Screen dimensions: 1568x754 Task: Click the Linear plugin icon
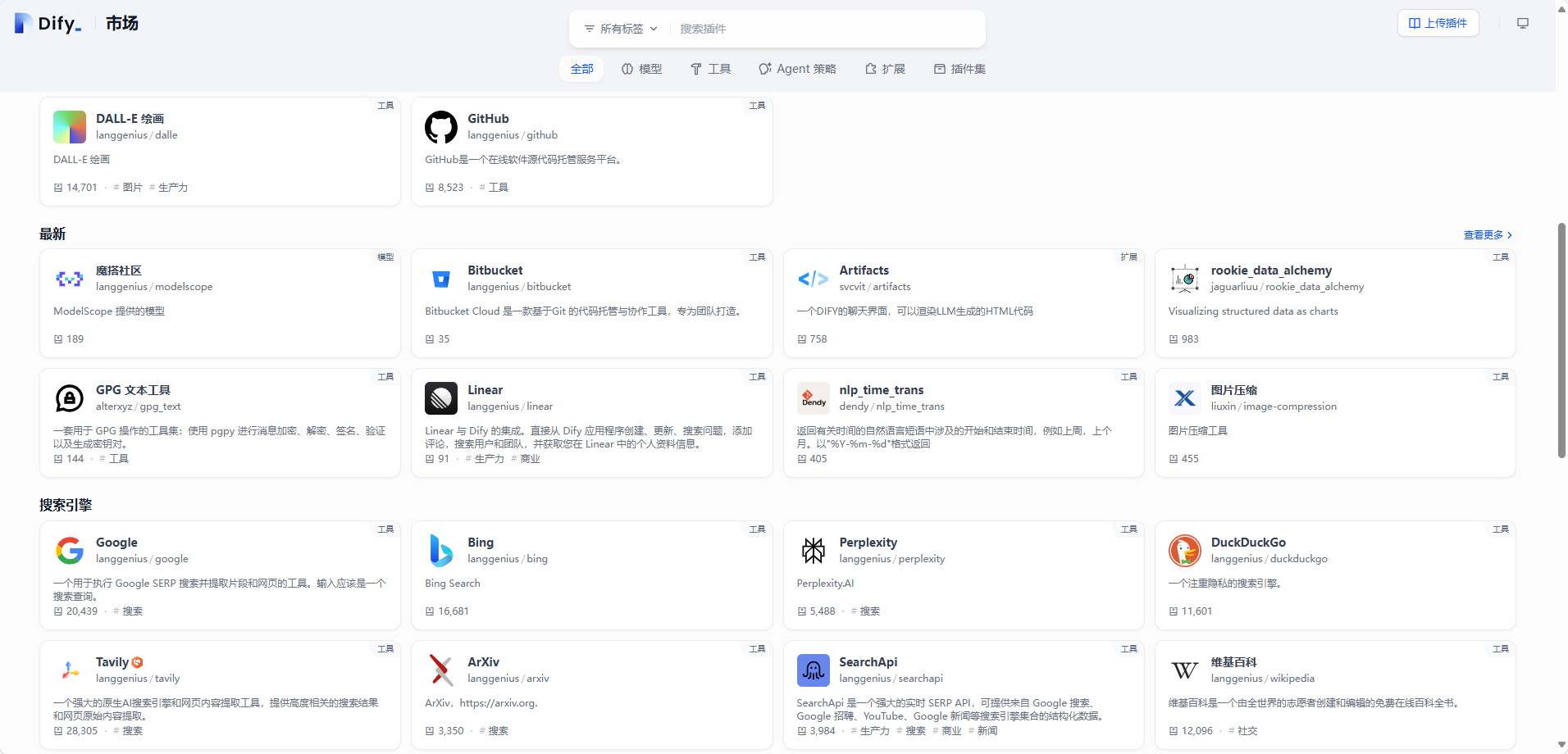pyautogui.click(x=441, y=398)
